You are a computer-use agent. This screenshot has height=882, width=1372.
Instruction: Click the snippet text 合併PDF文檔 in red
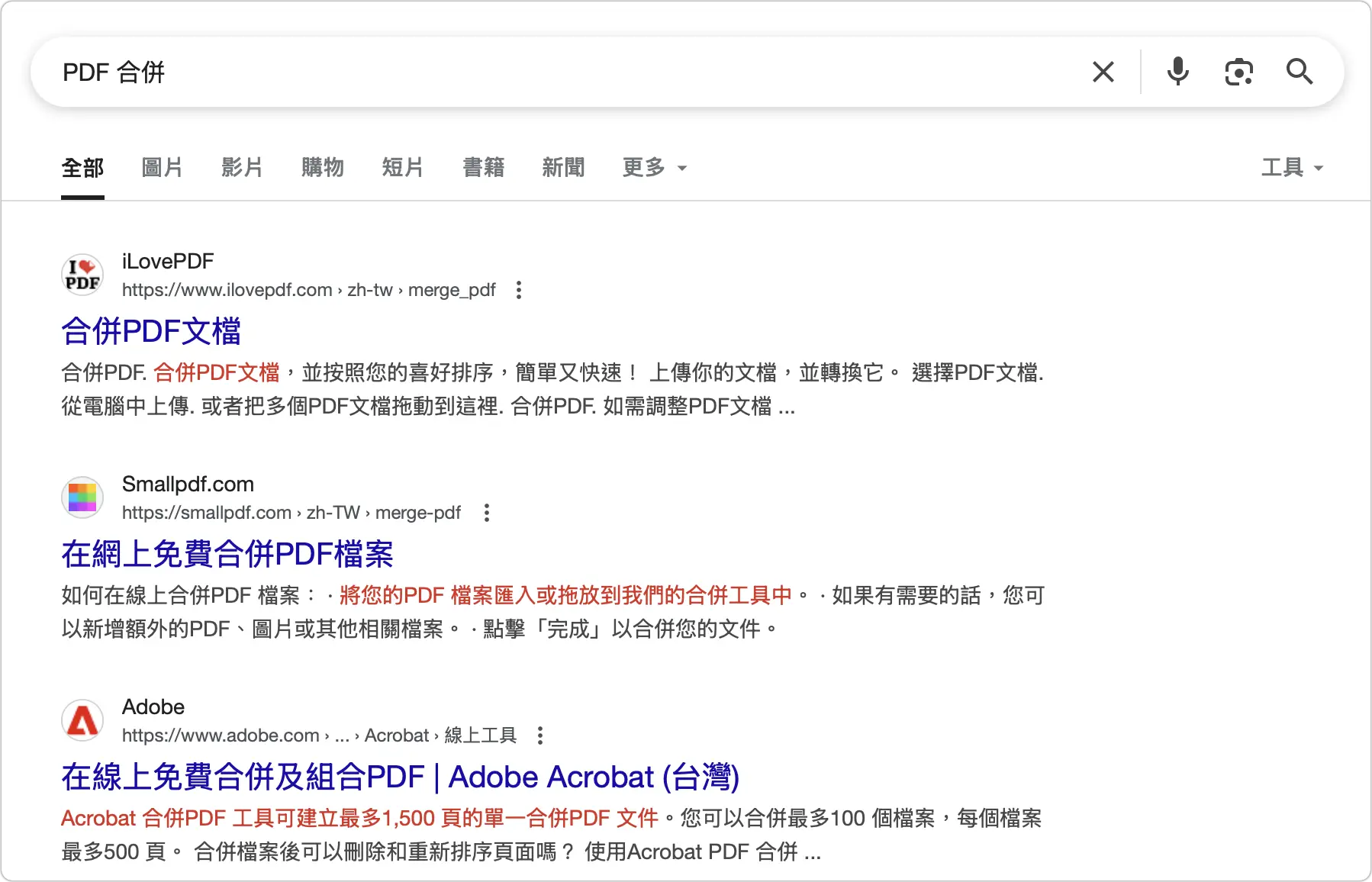pos(217,372)
